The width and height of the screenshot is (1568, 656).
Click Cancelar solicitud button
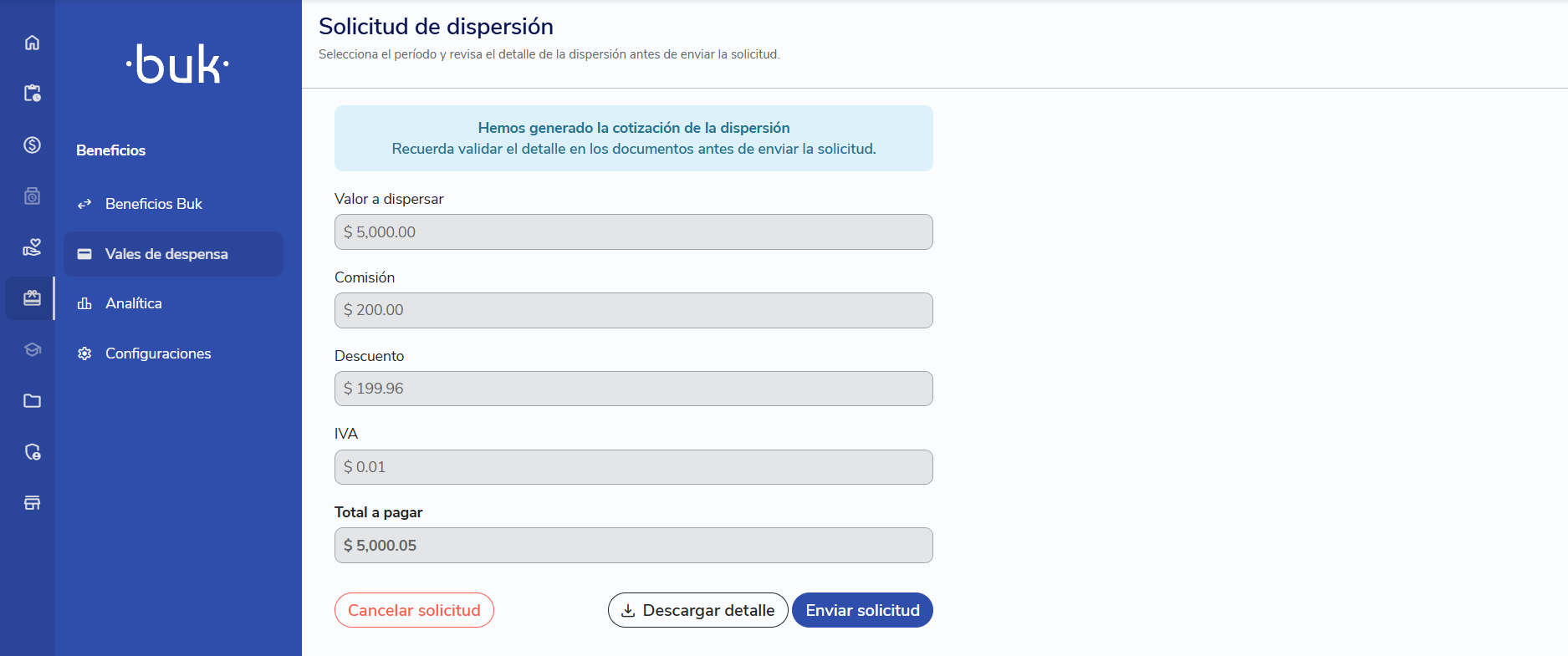(414, 610)
